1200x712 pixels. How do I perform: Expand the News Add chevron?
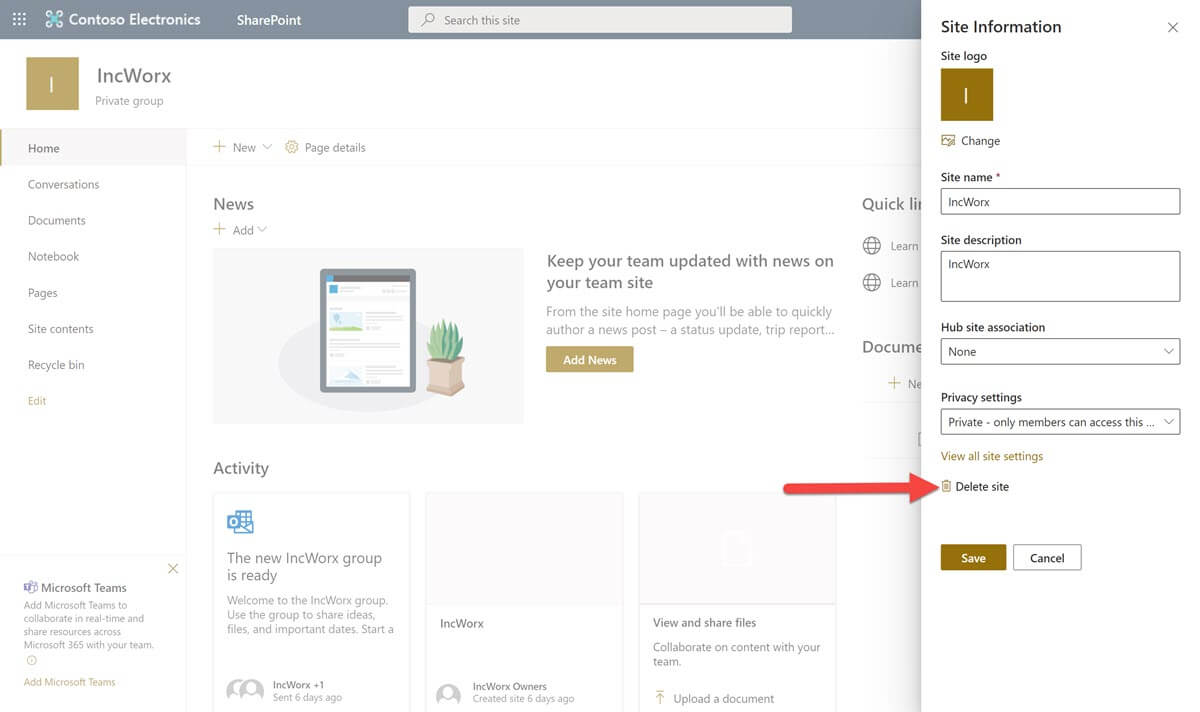[x=262, y=230]
